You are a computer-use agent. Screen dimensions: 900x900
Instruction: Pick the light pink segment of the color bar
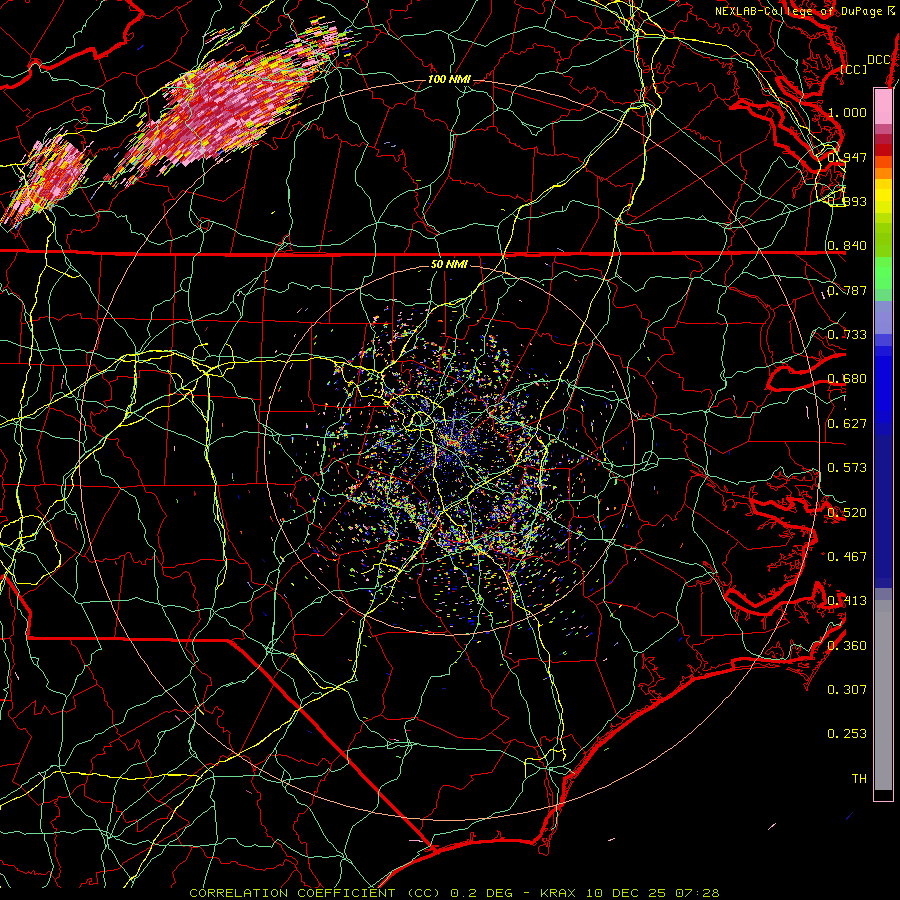tap(883, 106)
